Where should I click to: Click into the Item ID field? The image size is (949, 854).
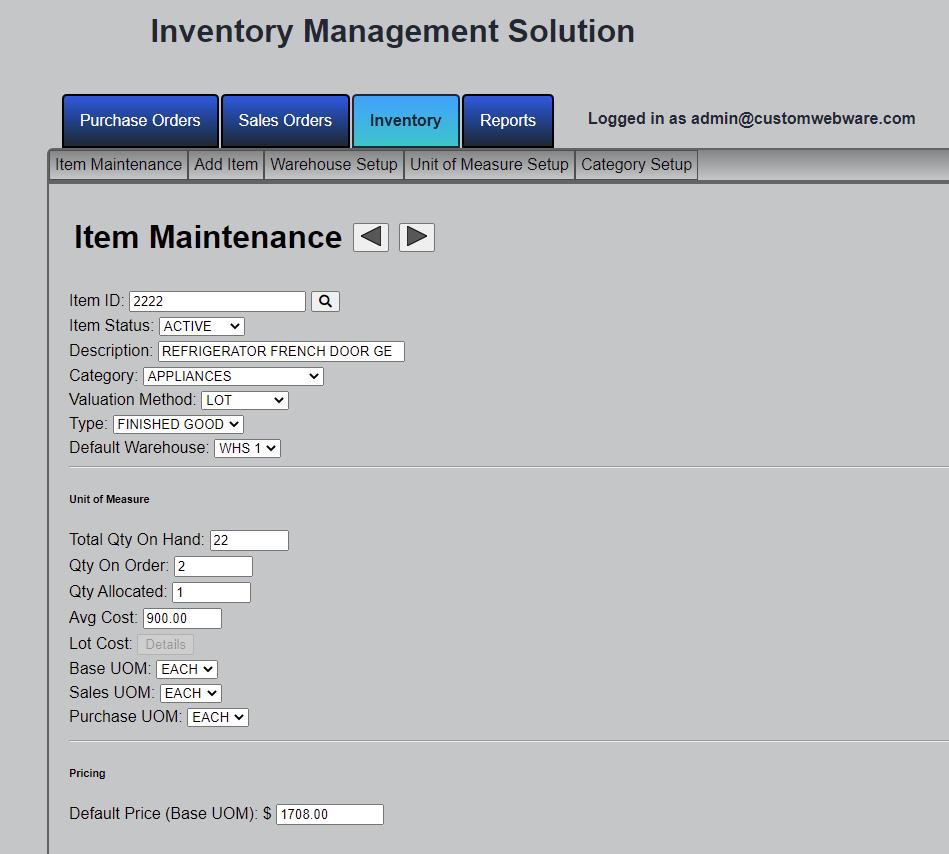(x=217, y=301)
